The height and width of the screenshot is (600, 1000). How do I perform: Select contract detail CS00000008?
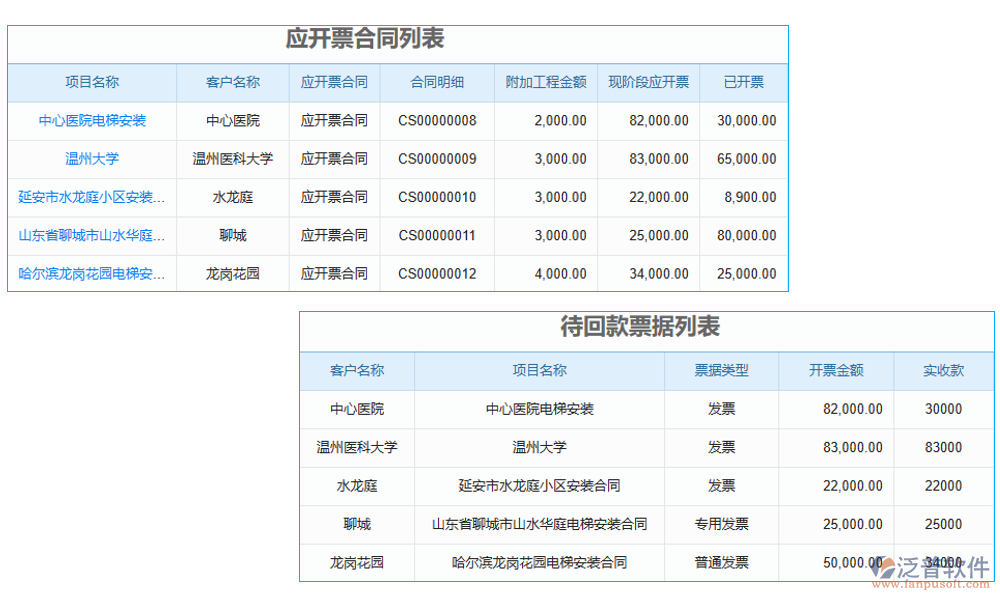tap(437, 120)
